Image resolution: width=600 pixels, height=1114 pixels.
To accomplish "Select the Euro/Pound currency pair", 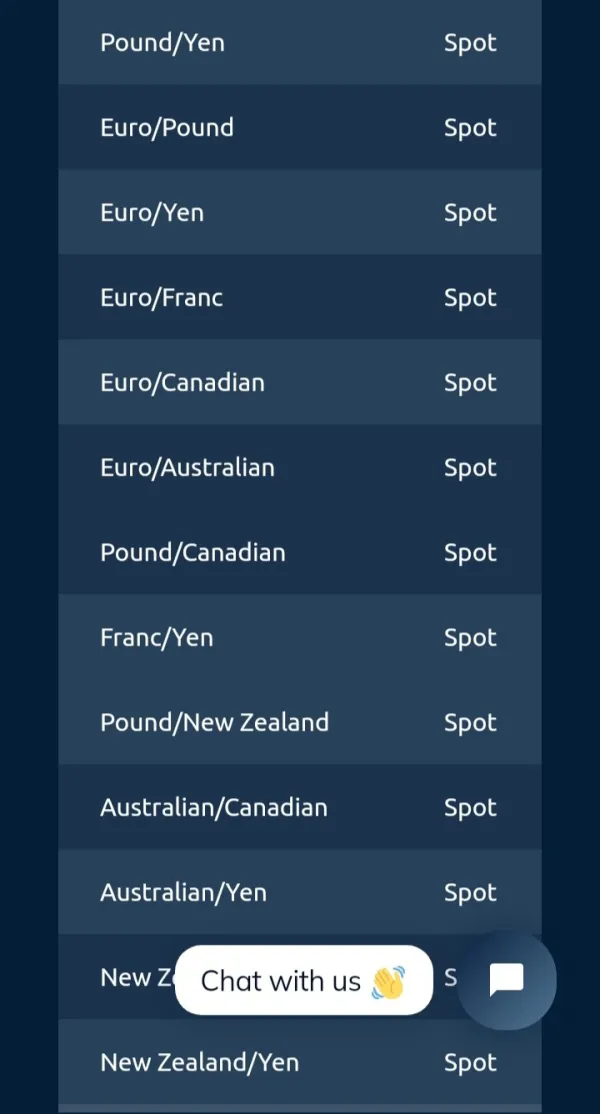I will (167, 128).
